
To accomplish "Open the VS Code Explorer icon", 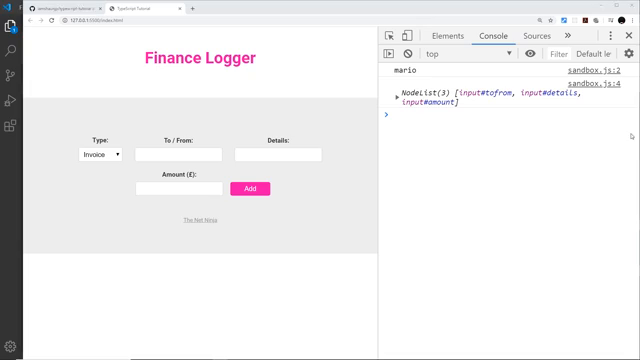I will click(10, 27).
